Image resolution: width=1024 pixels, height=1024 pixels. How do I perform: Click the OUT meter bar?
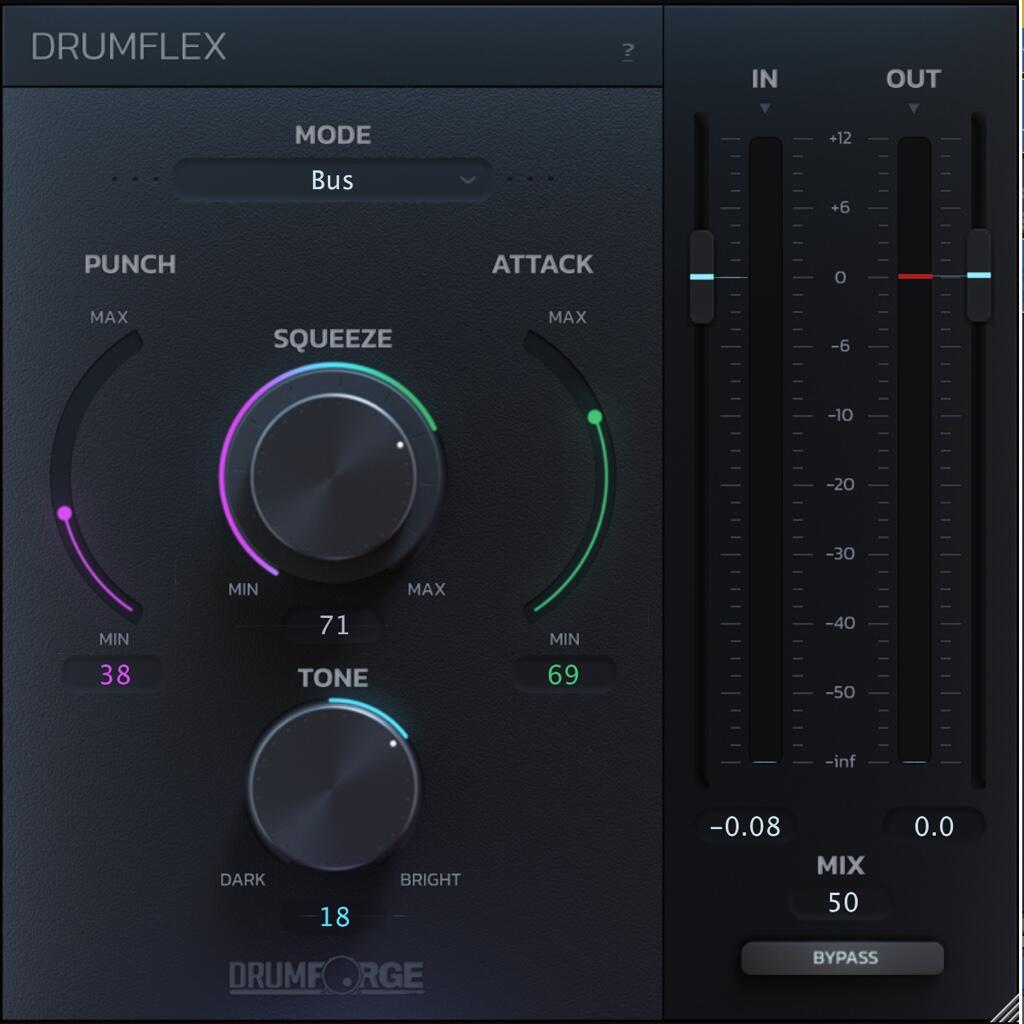[914, 450]
